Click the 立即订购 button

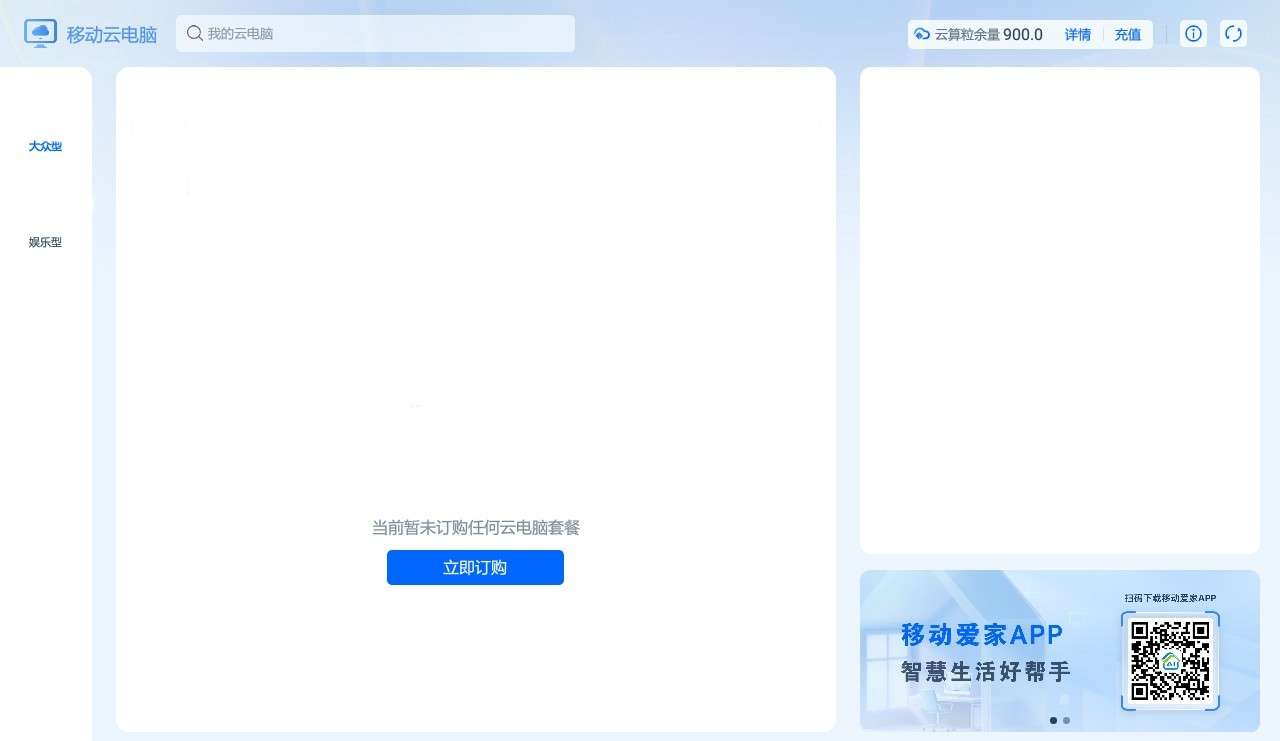click(x=475, y=567)
